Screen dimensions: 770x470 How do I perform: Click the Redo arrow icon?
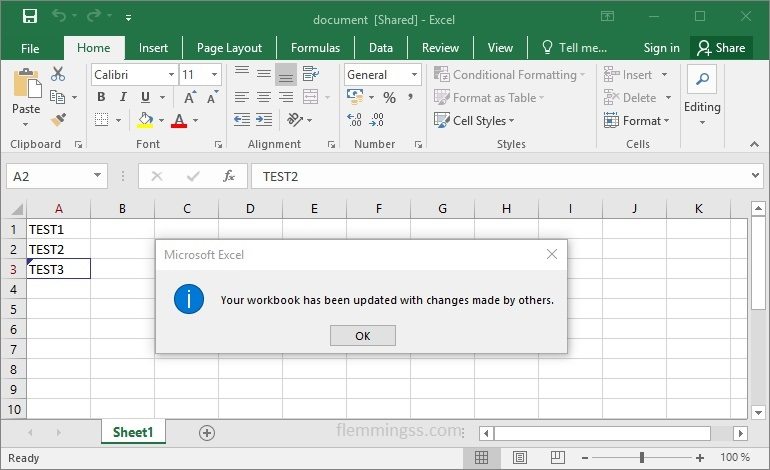point(93,16)
